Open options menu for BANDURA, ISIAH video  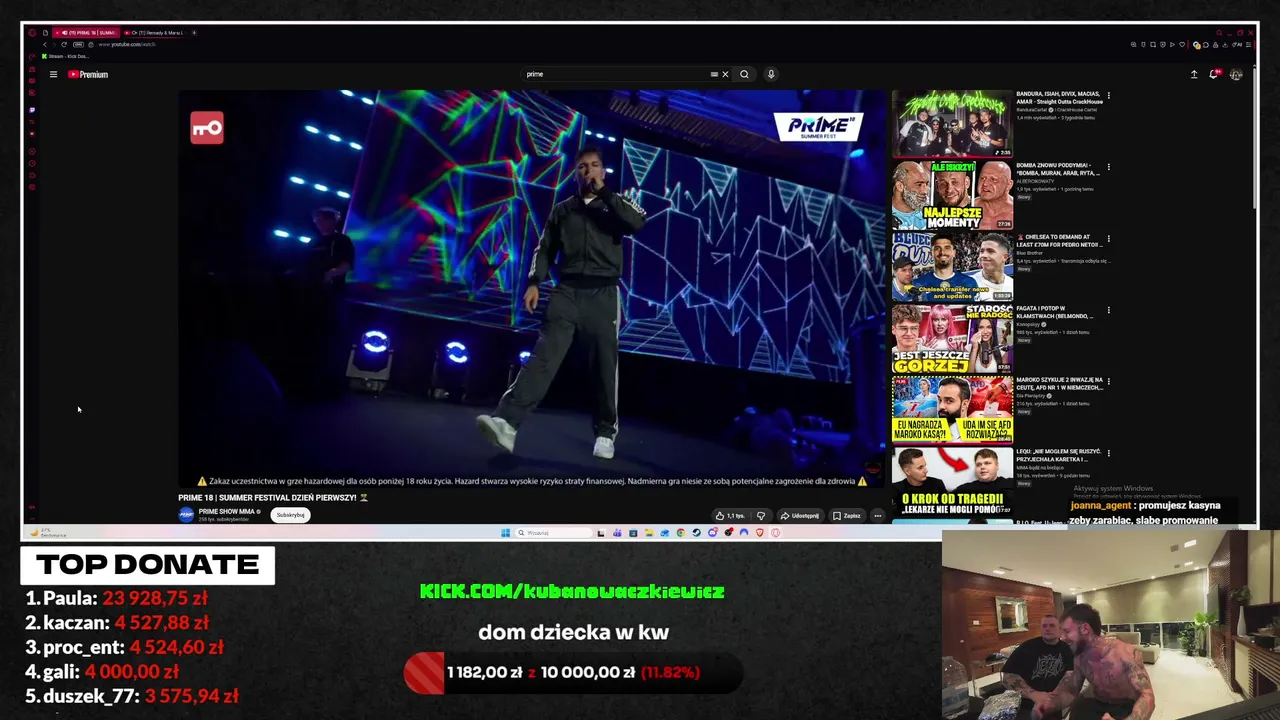[1108, 96]
